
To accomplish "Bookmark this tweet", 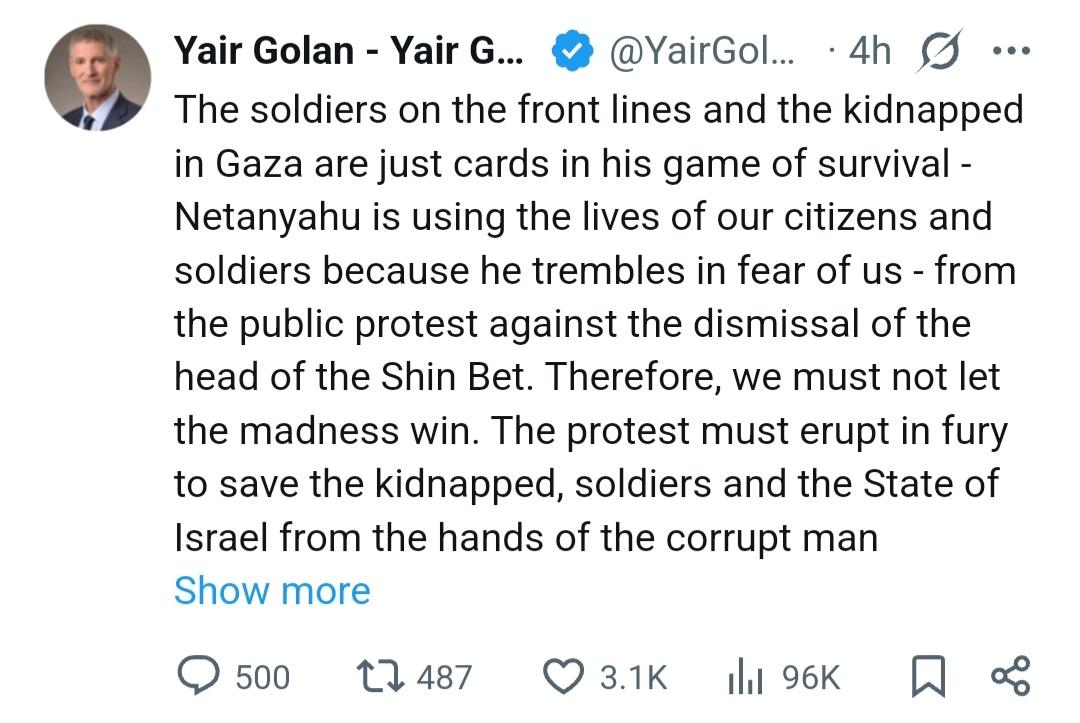I will tap(928, 677).
